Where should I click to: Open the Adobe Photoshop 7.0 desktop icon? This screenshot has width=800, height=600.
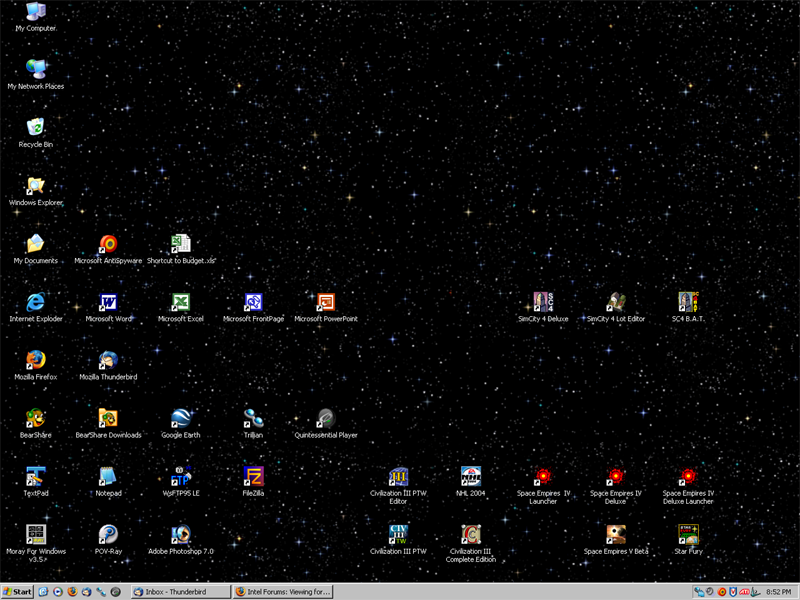coord(181,535)
